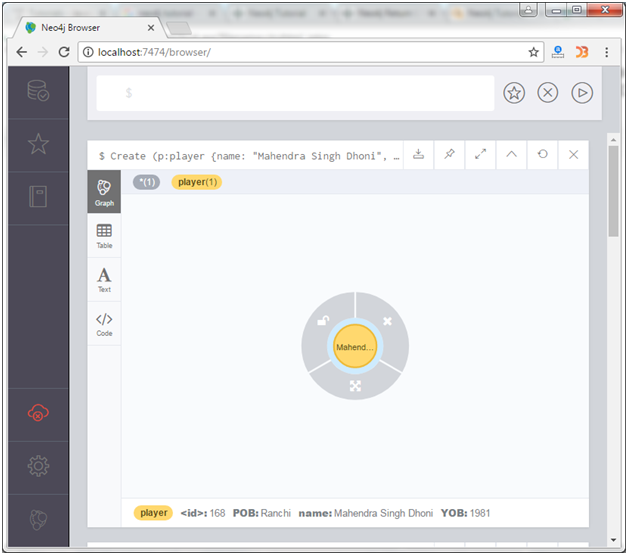Click the YOB: 1981 property
This screenshot has height=555, width=628.
point(465,513)
